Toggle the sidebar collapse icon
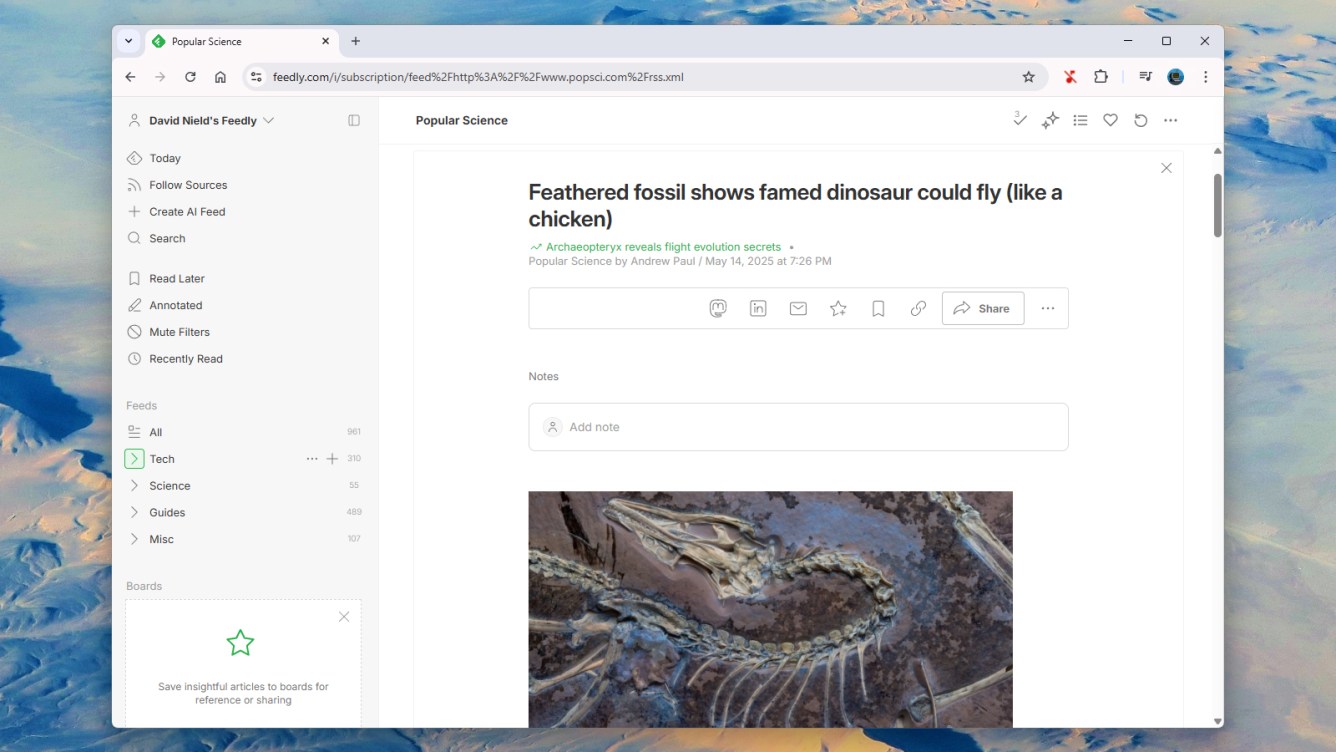 pyautogui.click(x=353, y=119)
